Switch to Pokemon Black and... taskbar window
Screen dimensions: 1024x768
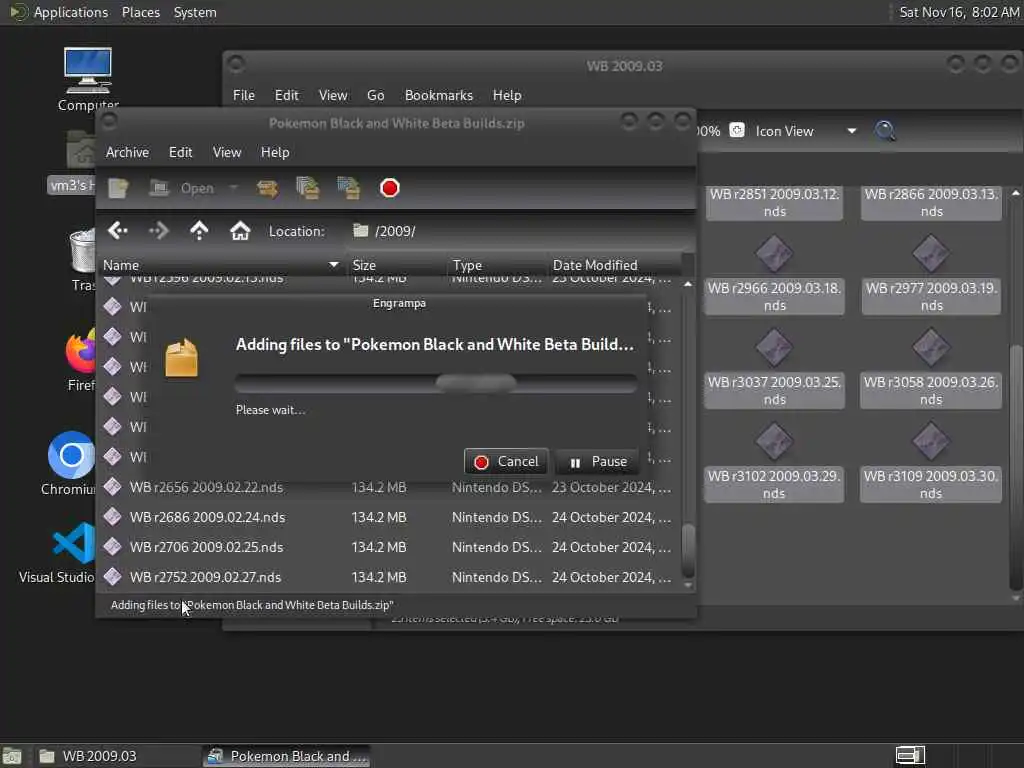click(287, 756)
